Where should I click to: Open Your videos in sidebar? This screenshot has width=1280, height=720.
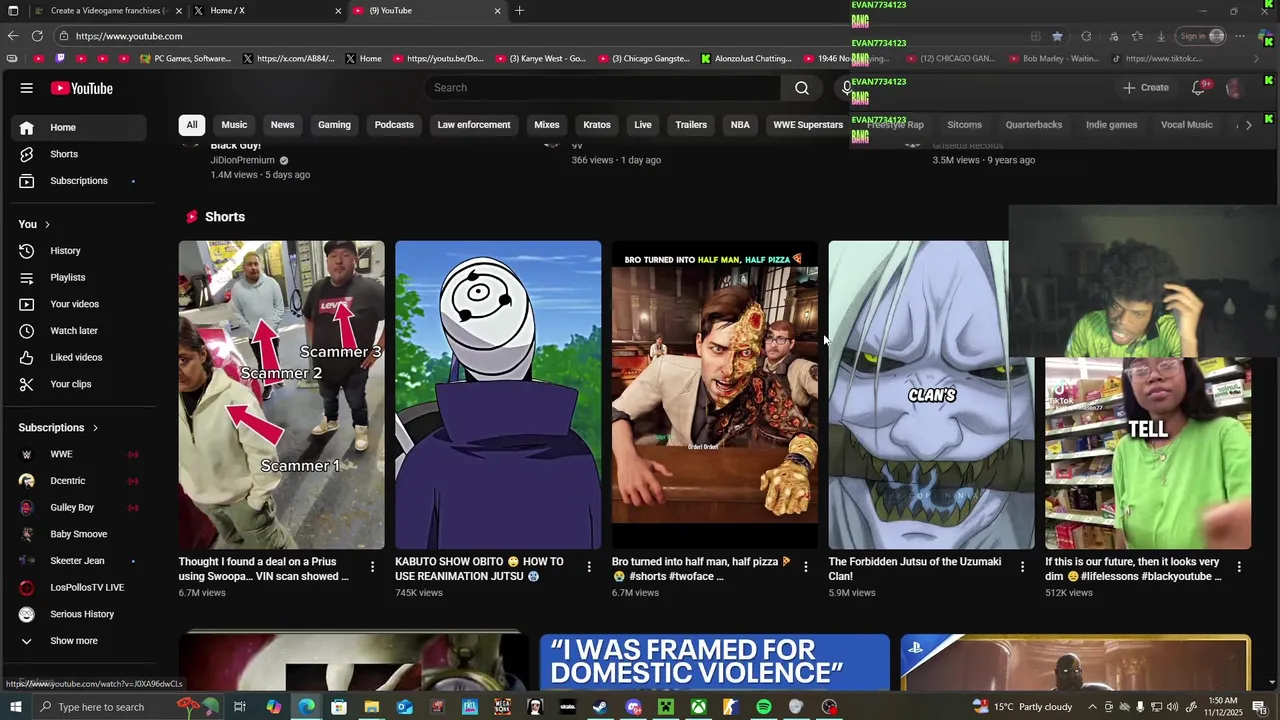pos(78,304)
